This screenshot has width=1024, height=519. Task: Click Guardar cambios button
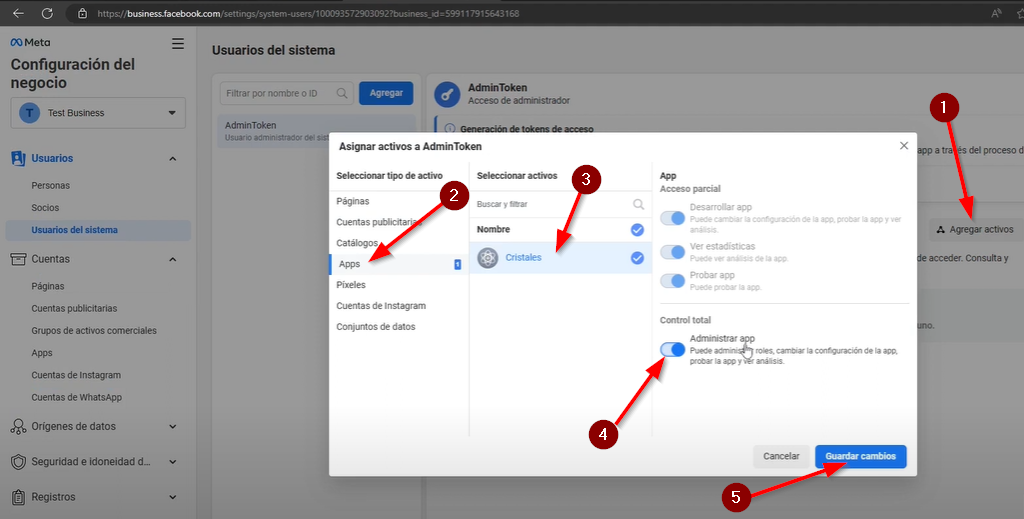[x=860, y=456]
